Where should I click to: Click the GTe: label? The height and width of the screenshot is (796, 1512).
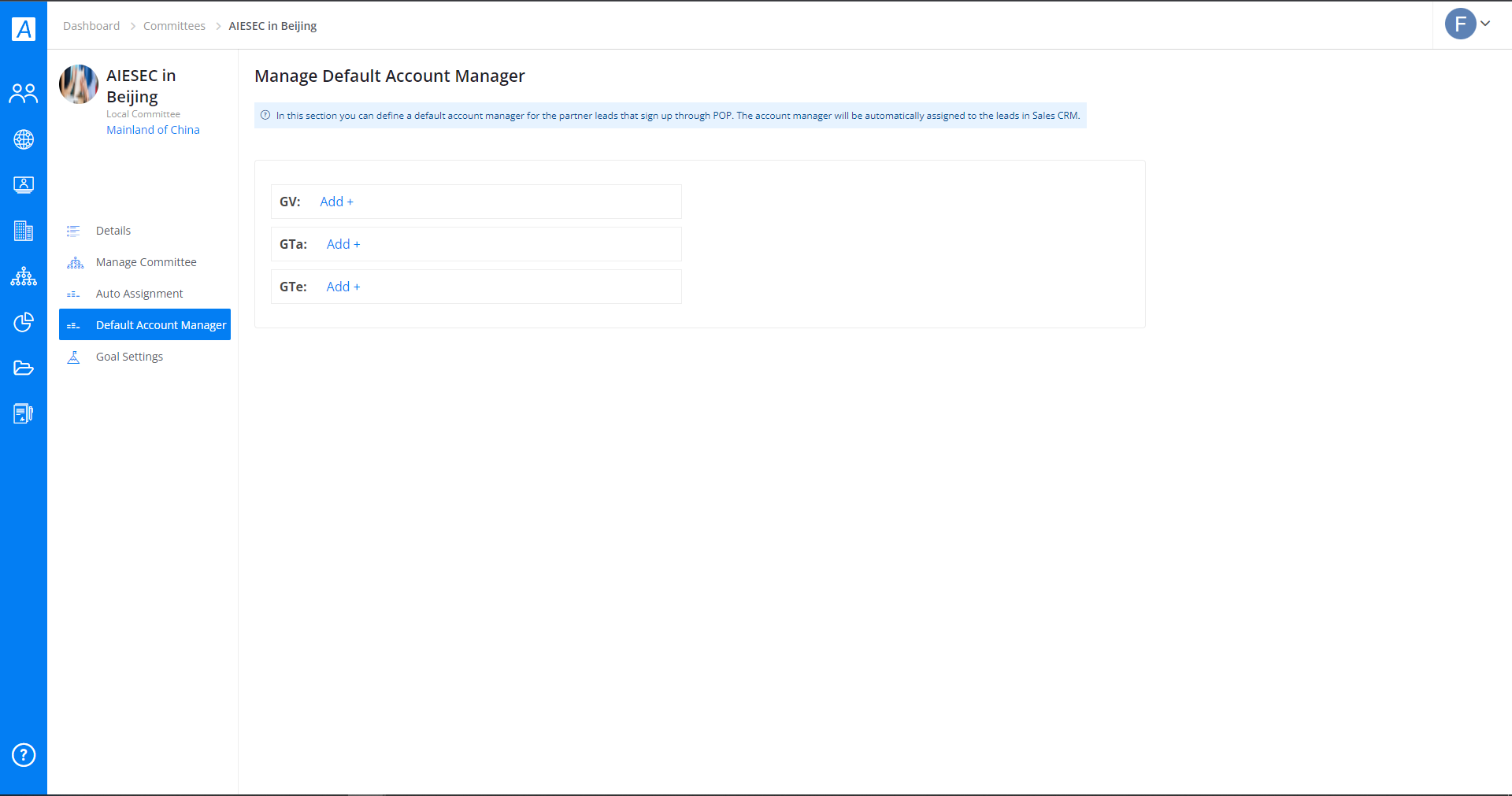pos(293,287)
